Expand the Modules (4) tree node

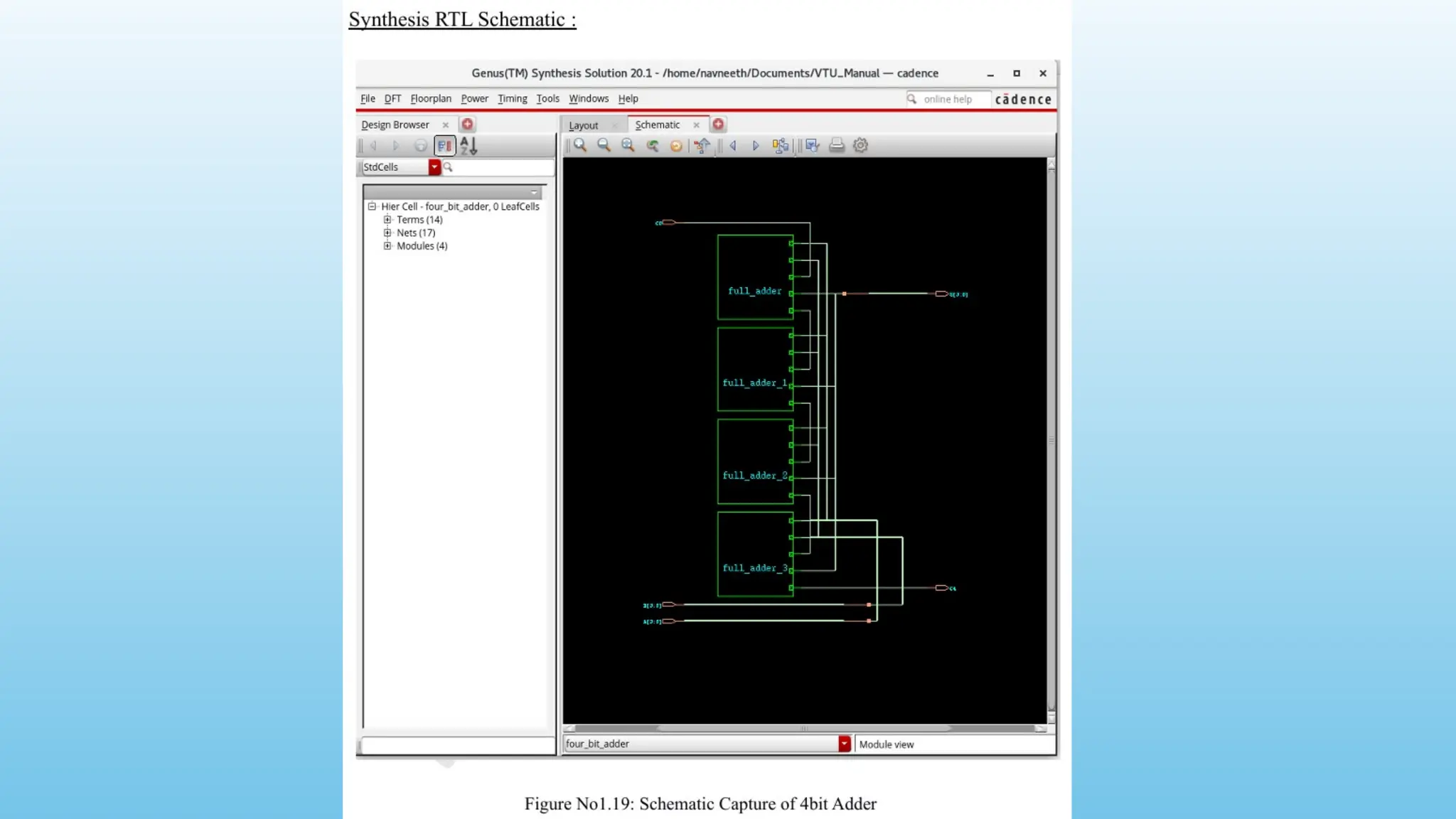(x=387, y=246)
